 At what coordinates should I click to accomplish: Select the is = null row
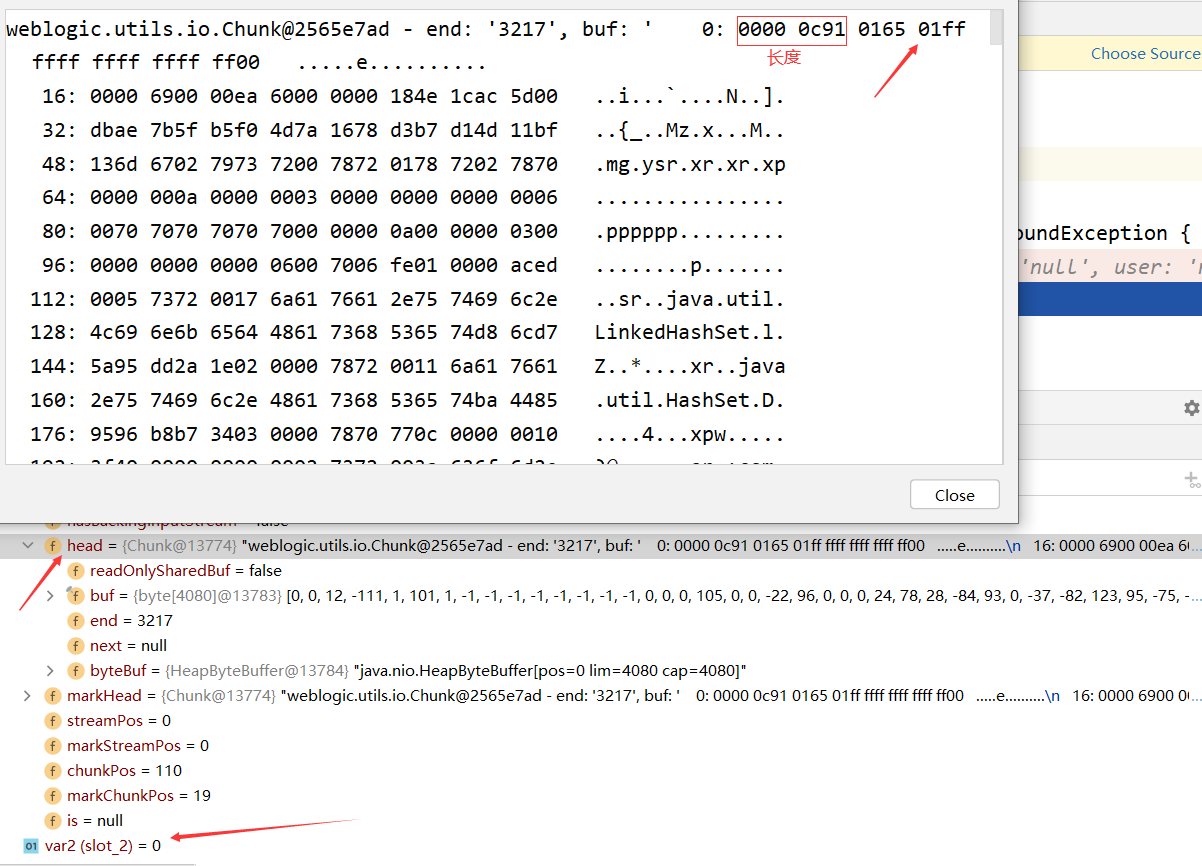601,821
